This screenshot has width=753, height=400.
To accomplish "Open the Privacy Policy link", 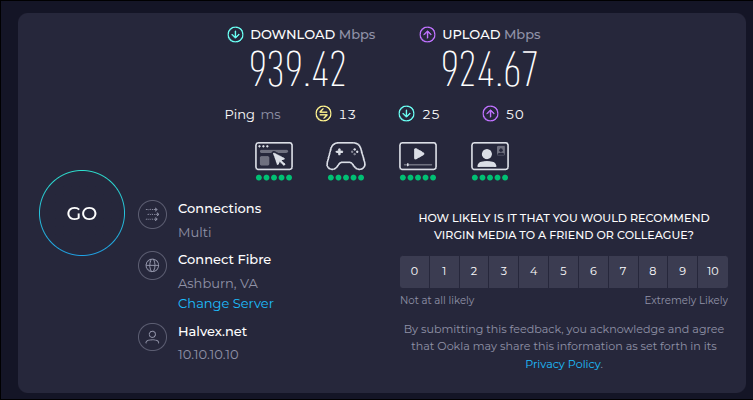I will 563,364.
